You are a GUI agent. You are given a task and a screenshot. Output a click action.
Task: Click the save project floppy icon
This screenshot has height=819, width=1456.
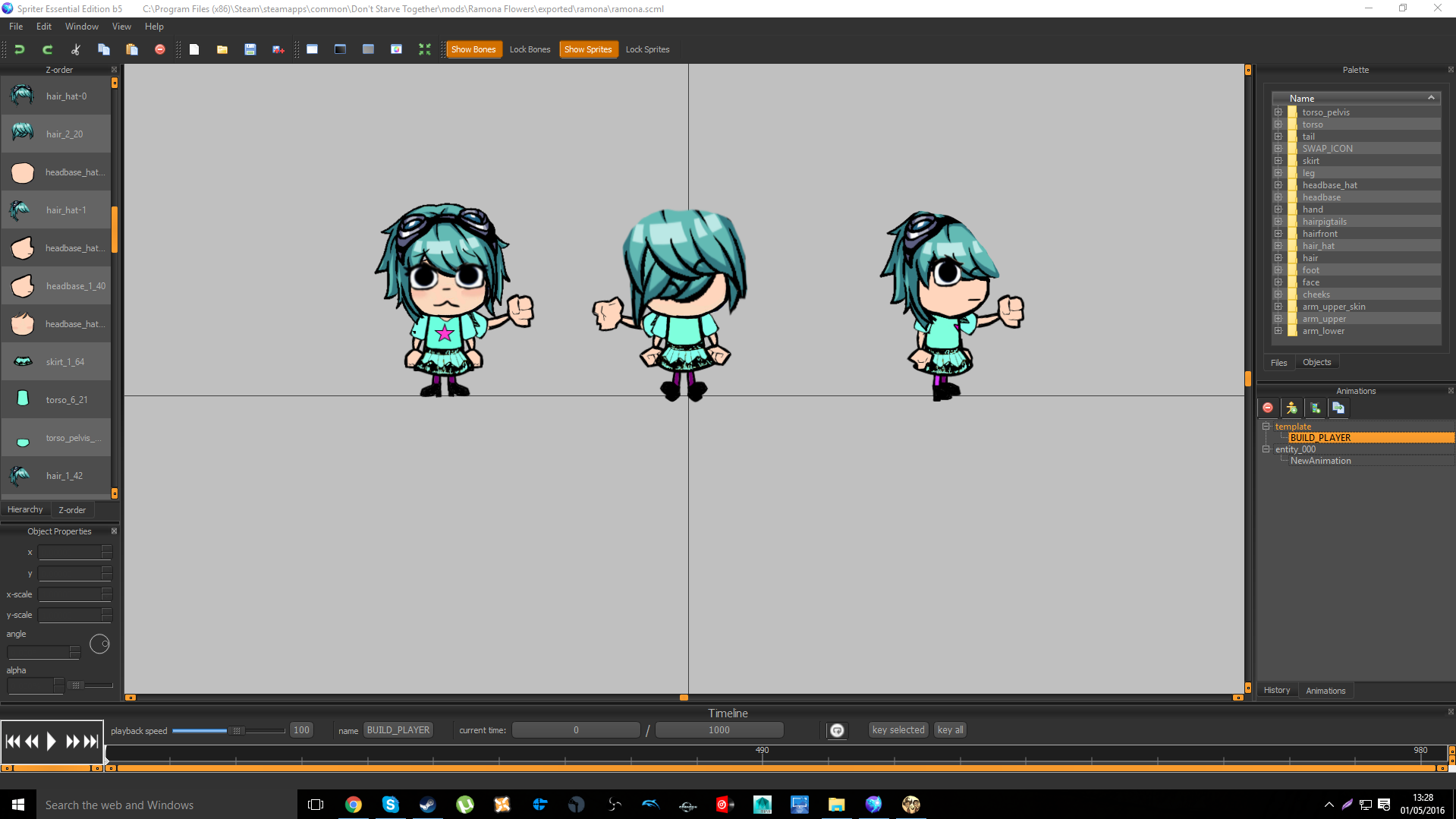pyautogui.click(x=250, y=49)
